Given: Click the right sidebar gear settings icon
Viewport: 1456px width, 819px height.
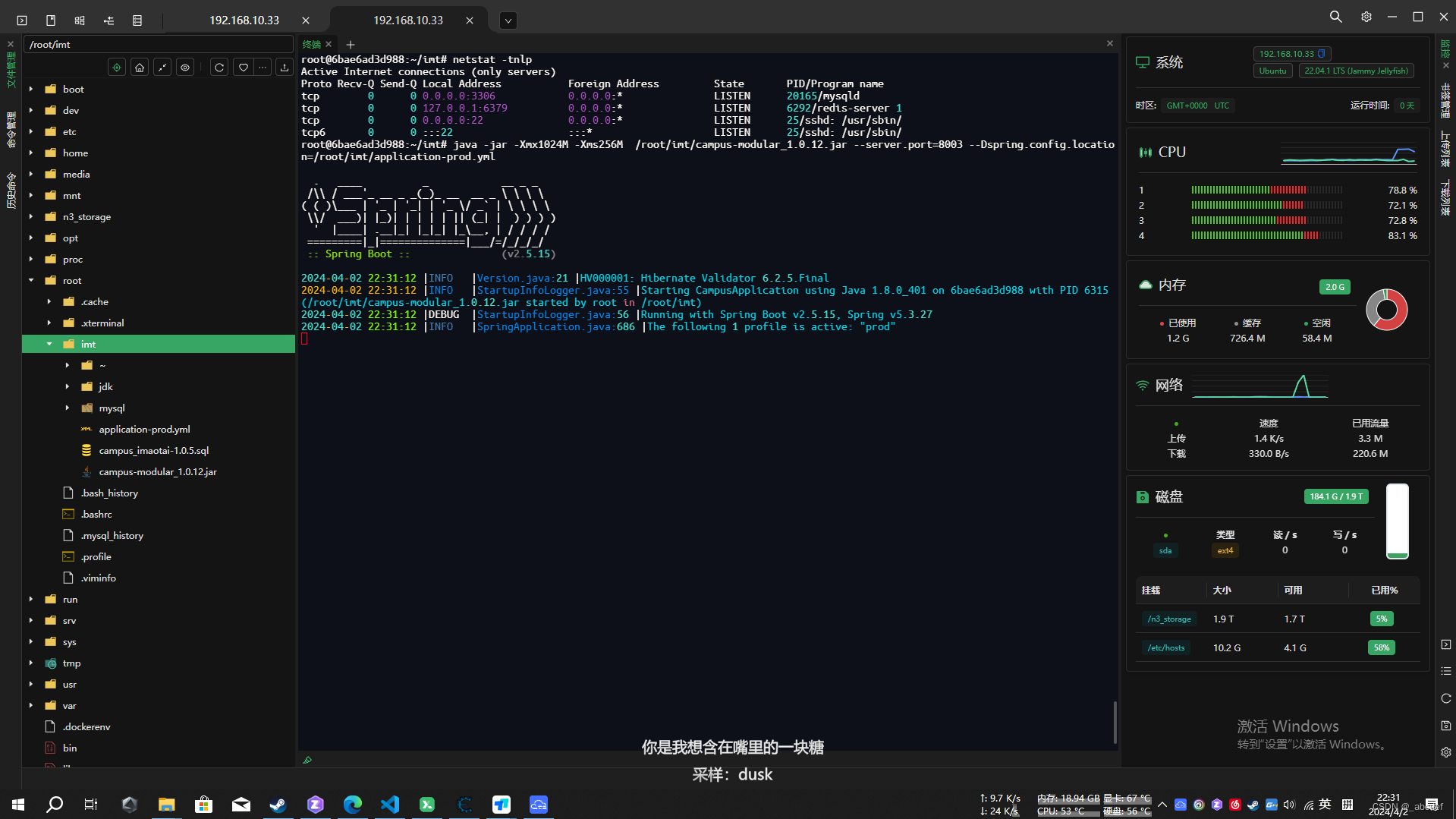Looking at the screenshot, I should (x=1446, y=752).
